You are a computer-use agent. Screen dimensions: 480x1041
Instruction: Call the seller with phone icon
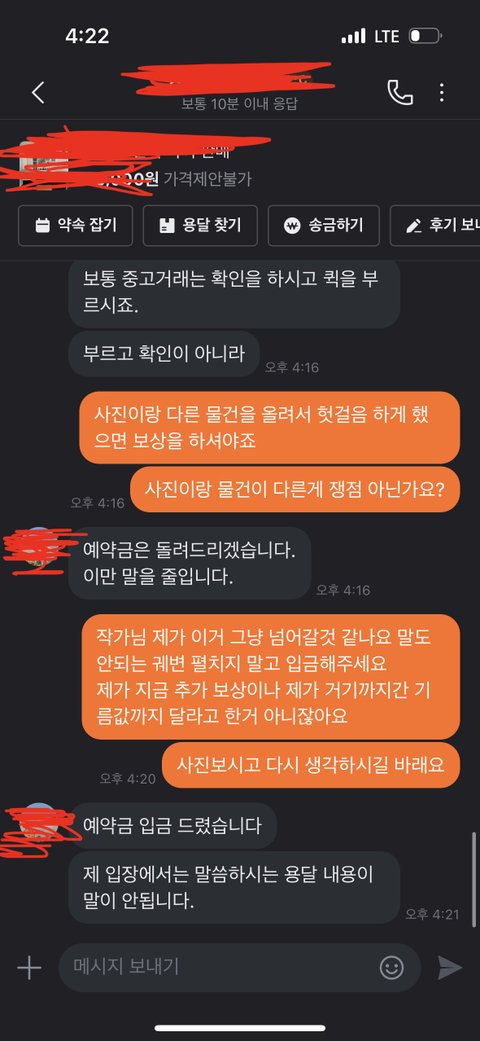coord(400,93)
